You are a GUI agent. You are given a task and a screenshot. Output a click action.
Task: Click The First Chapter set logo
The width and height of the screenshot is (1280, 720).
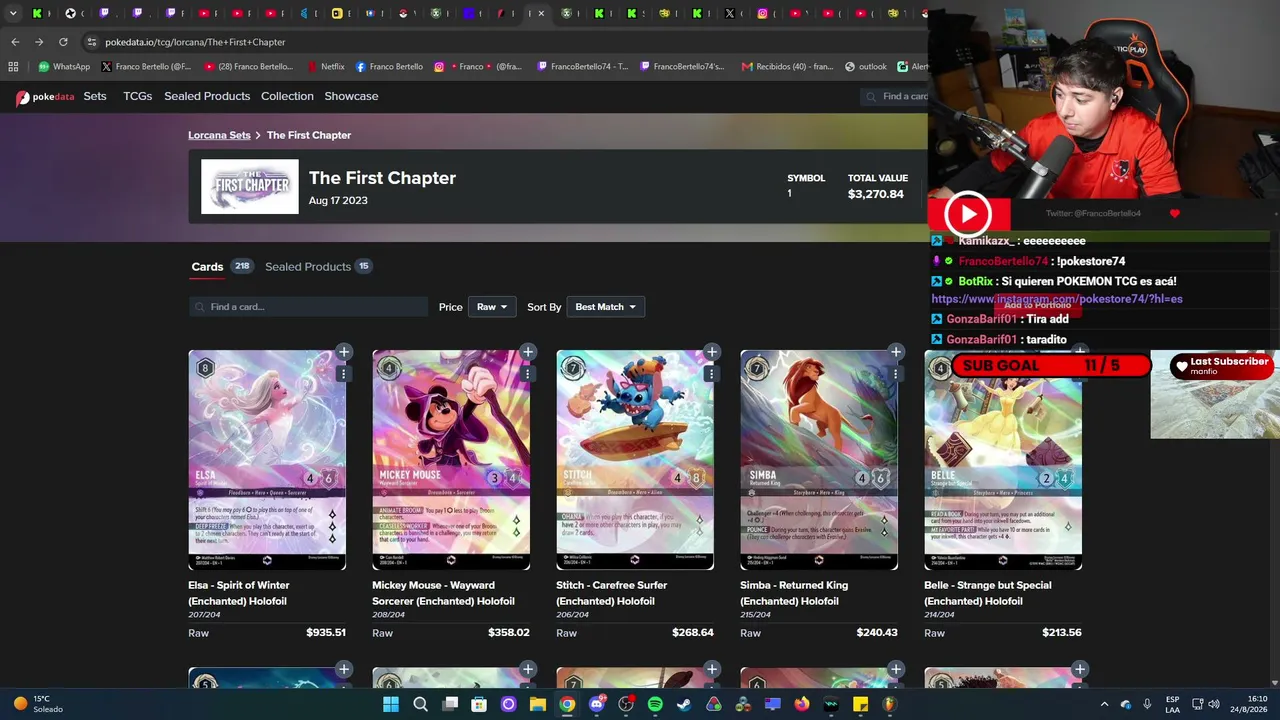250,187
